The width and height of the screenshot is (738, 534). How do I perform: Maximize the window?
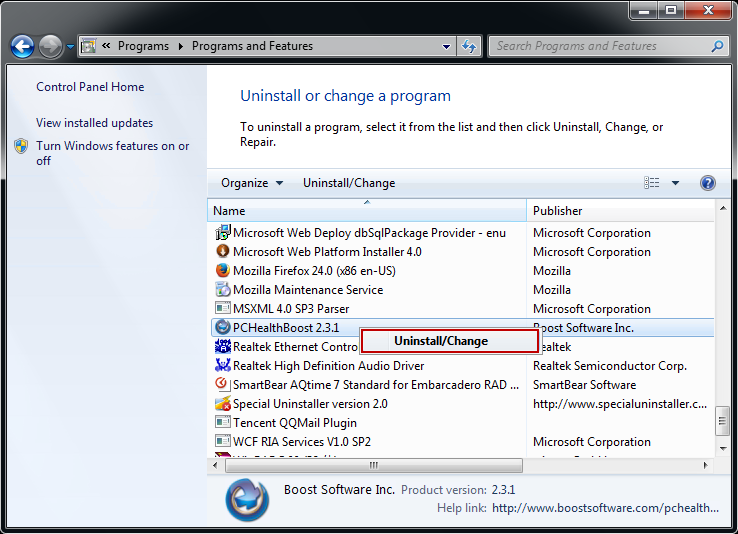(x=671, y=10)
